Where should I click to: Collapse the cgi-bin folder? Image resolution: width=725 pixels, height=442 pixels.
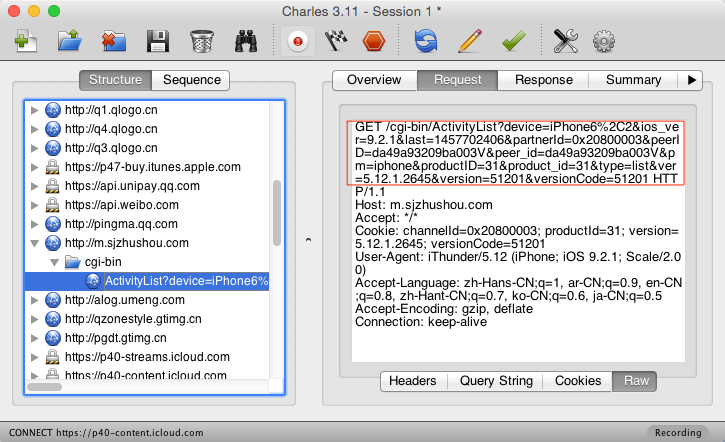(x=54, y=262)
